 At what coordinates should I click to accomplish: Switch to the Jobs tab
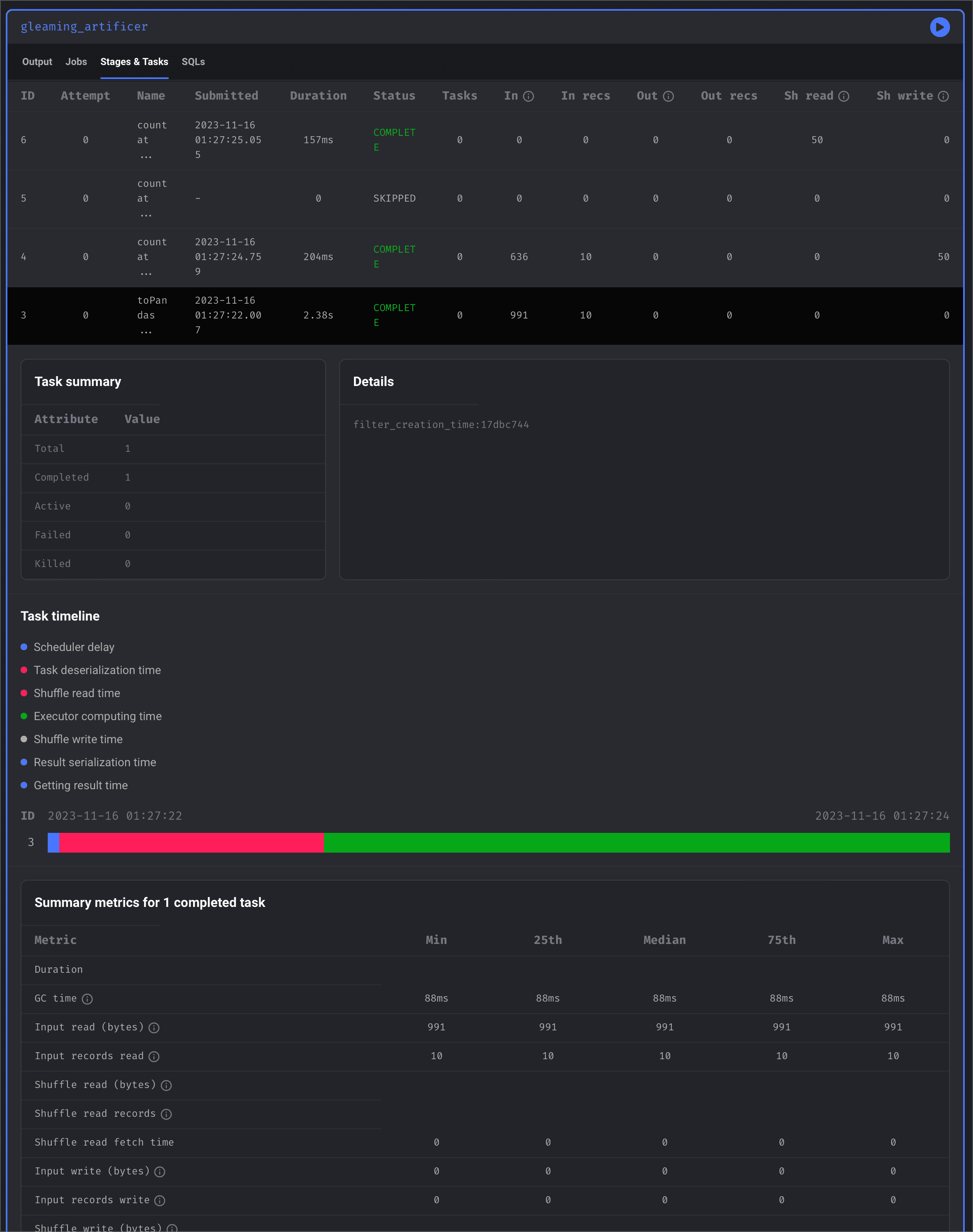coord(76,61)
